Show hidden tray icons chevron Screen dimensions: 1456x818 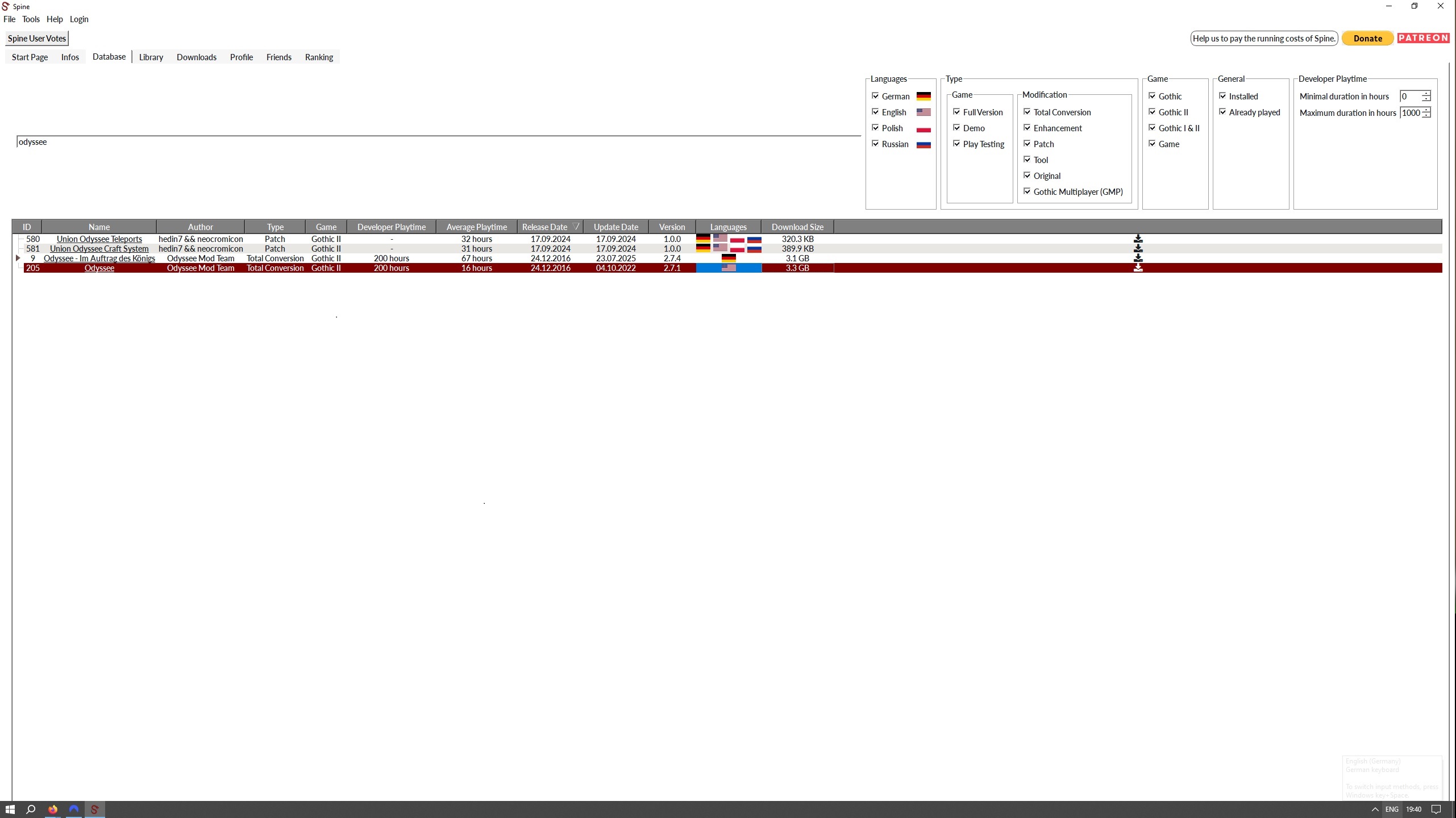tap(1375, 809)
